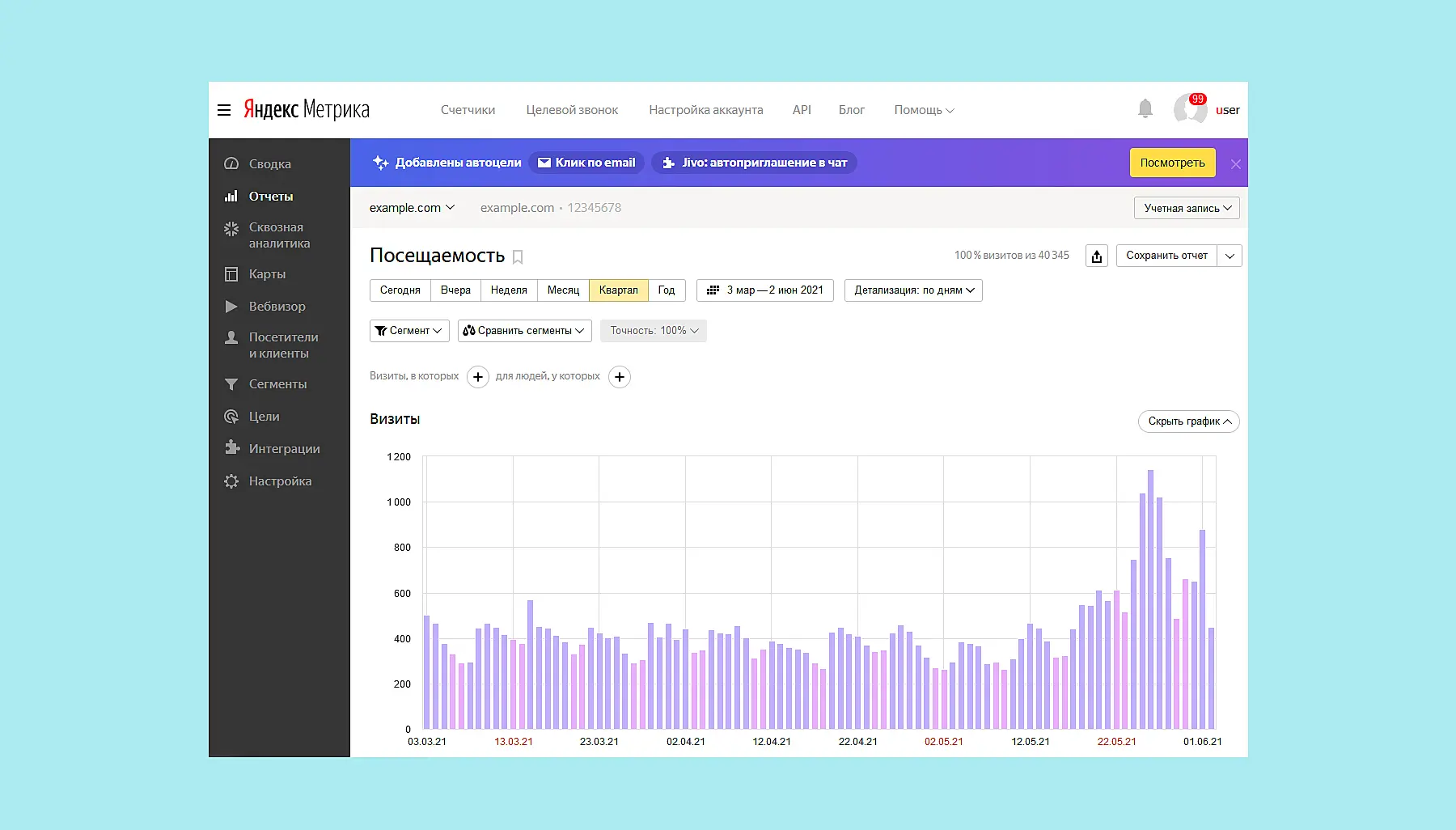Viewport: 1456px width, 830px height.
Task: Click the tallest bar in the chart
Action: pos(1150,599)
